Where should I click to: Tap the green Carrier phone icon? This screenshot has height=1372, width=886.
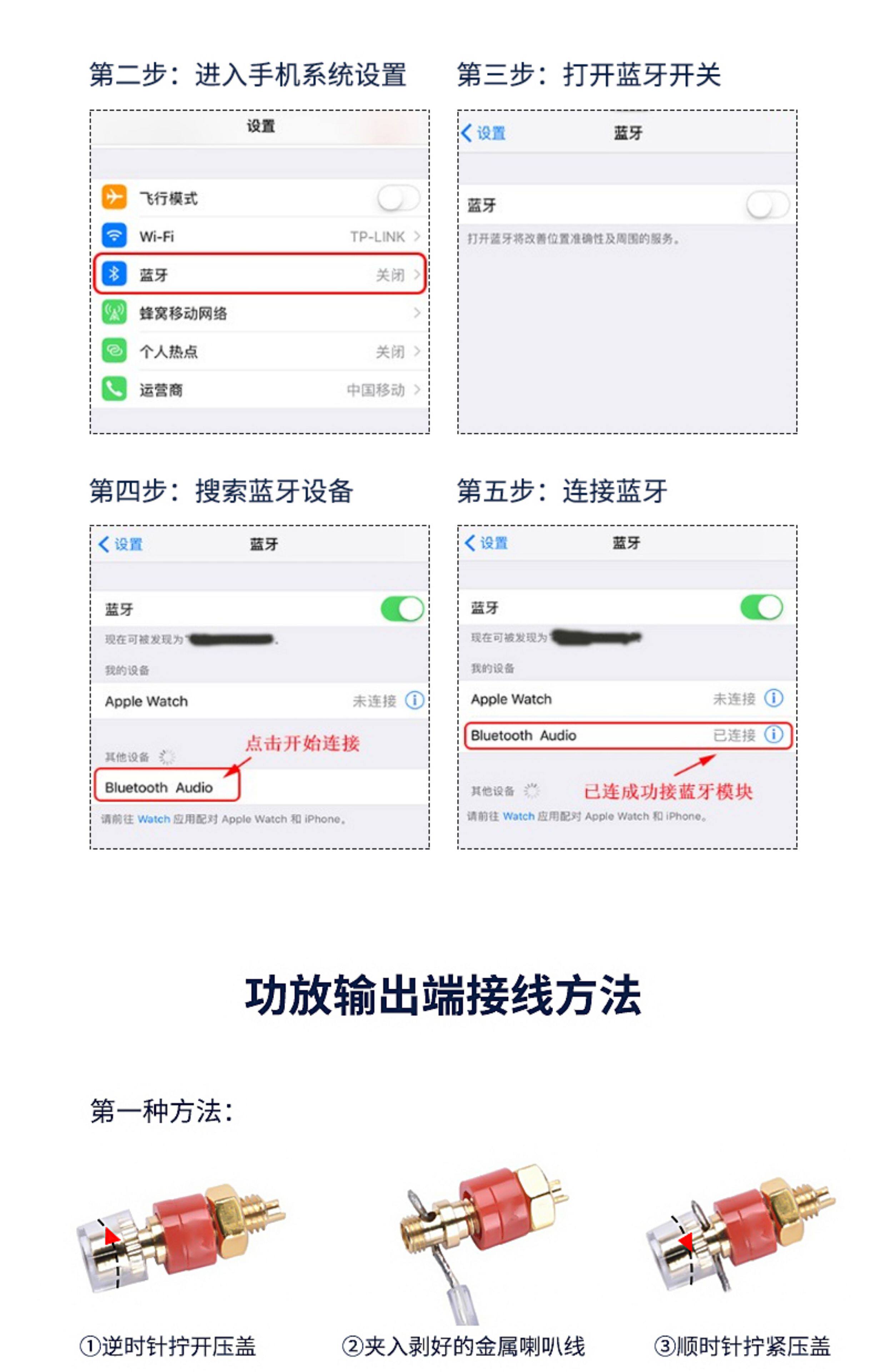[x=114, y=389]
